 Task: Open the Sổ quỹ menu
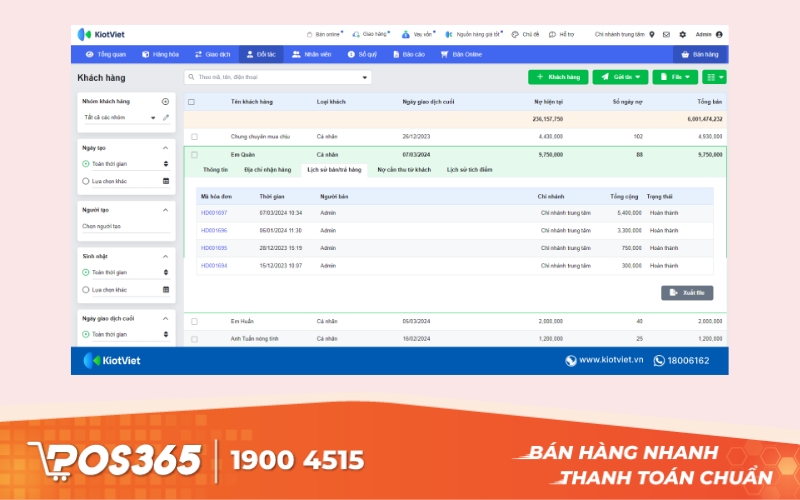point(362,54)
